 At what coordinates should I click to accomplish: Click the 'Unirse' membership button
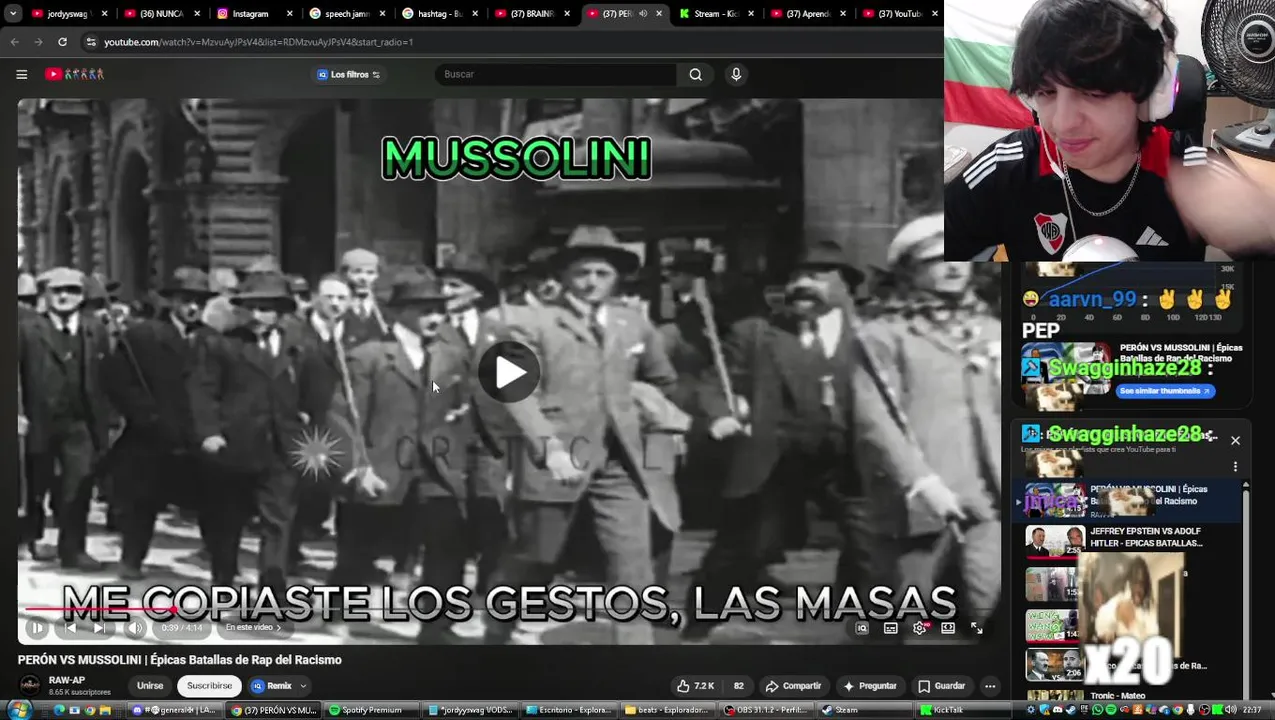pos(150,686)
